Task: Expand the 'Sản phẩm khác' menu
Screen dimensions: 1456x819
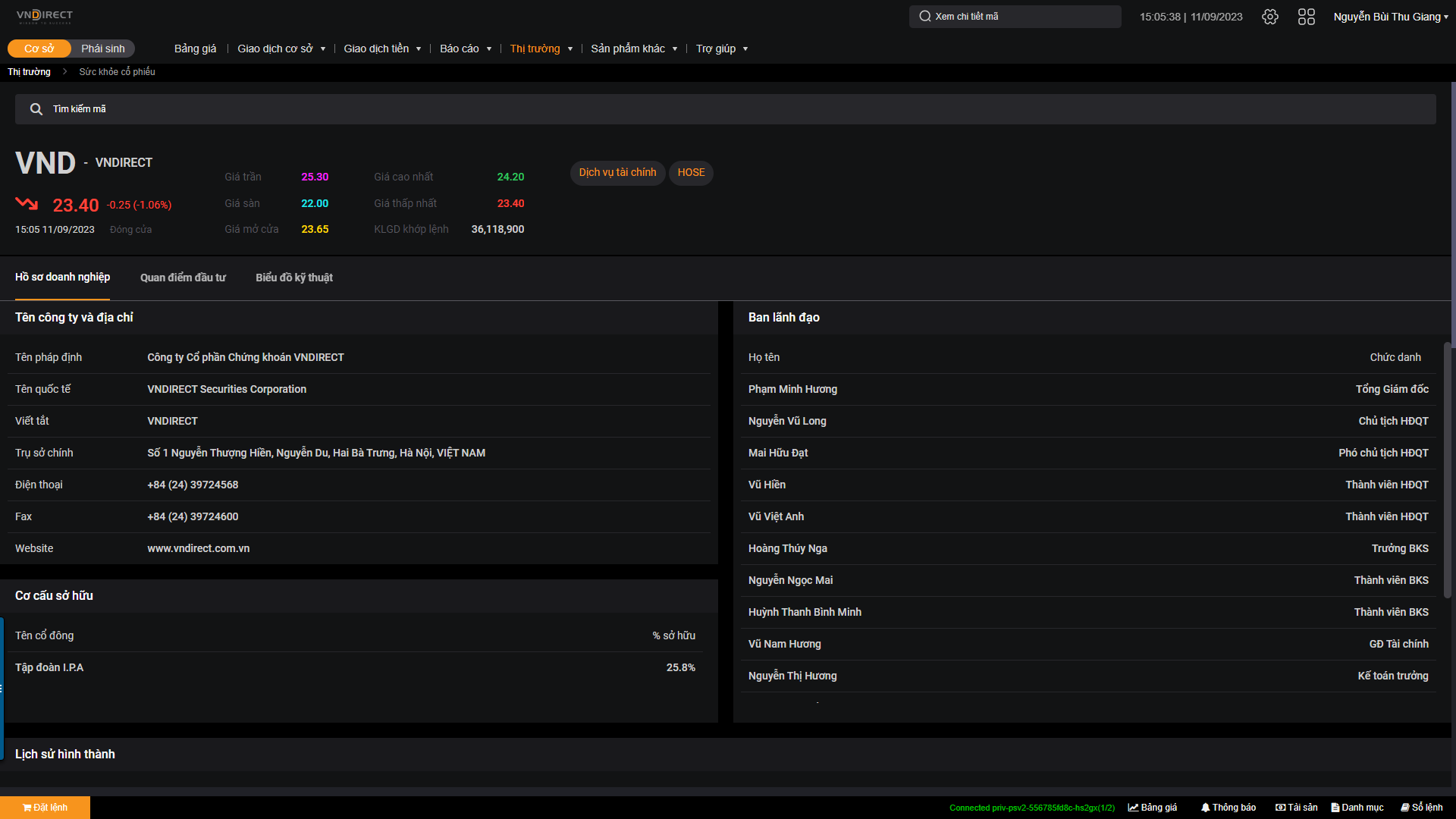Action: pyautogui.click(x=634, y=49)
